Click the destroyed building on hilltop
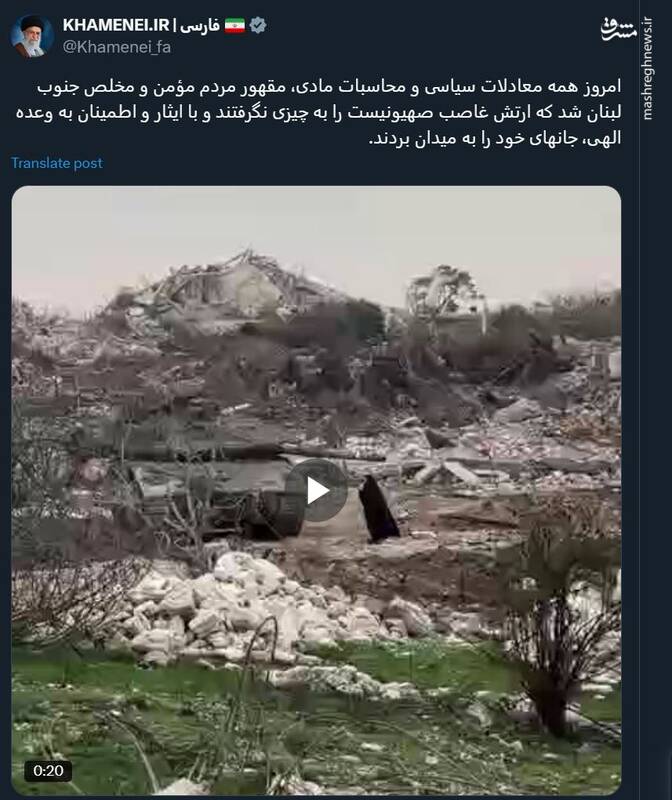 [x=230, y=286]
